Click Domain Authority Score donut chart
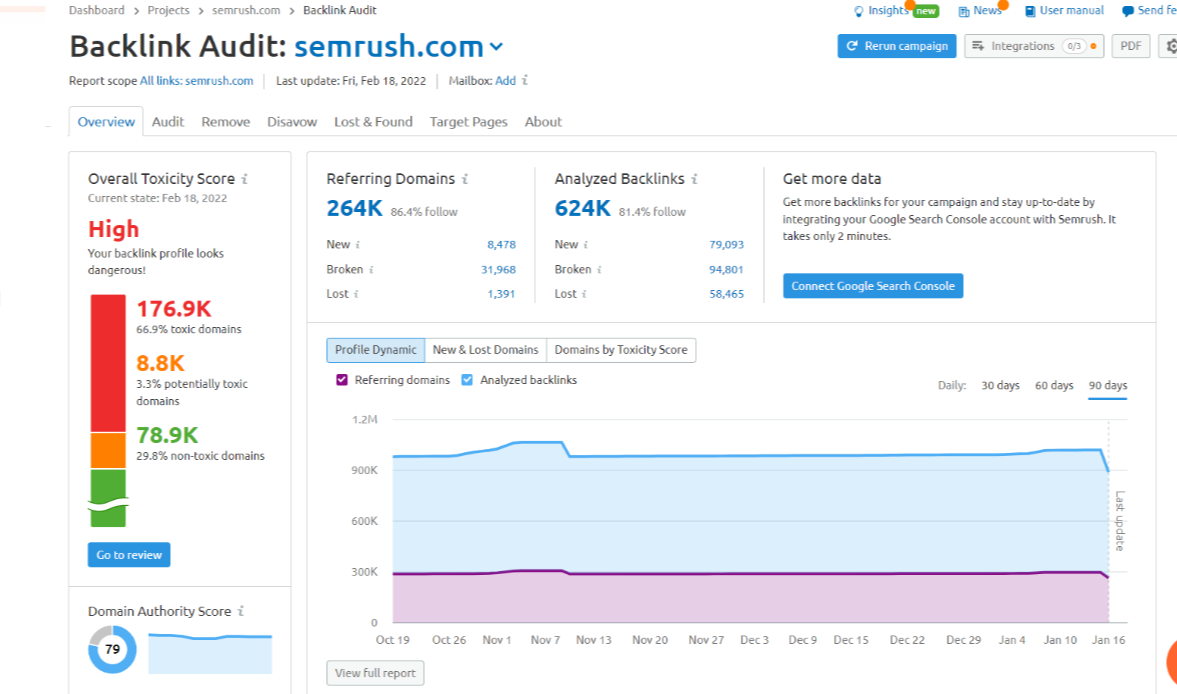The width and height of the screenshot is (1177, 694). tap(112, 650)
